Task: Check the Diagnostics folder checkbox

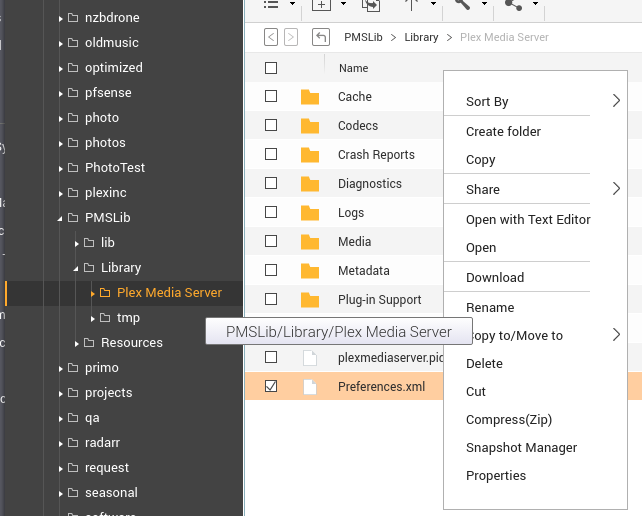Action: (271, 183)
